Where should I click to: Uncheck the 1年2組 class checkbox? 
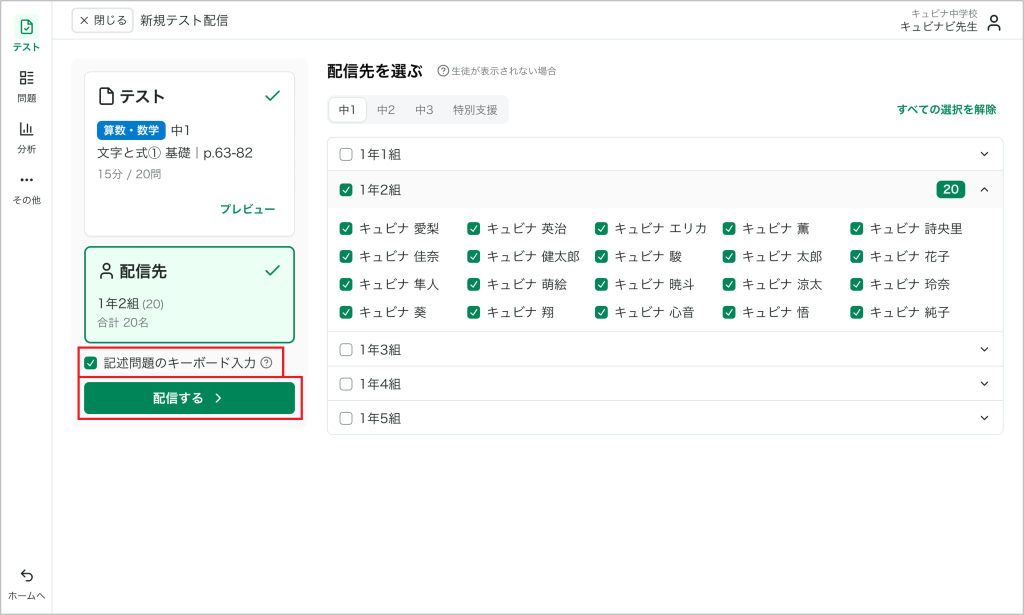[x=346, y=190]
